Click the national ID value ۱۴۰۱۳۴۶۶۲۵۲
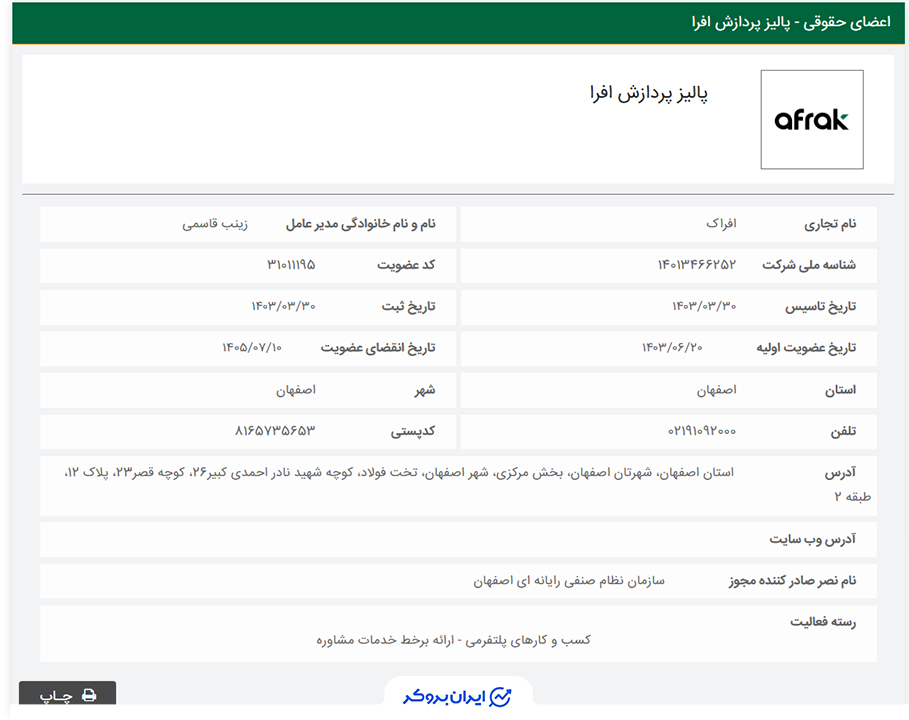909x720 pixels. click(x=696, y=265)
